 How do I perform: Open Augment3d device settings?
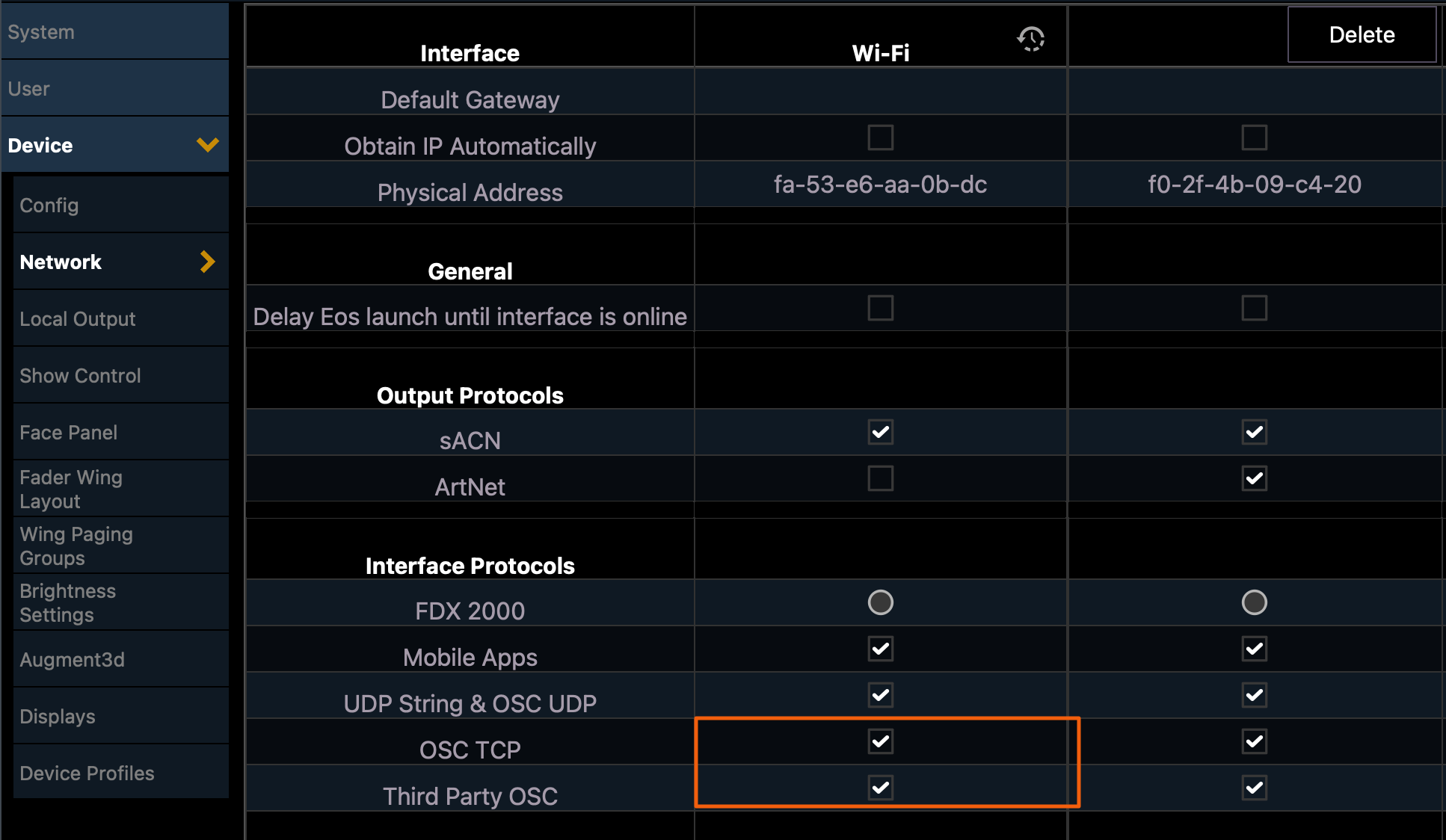tap(120, 660)
